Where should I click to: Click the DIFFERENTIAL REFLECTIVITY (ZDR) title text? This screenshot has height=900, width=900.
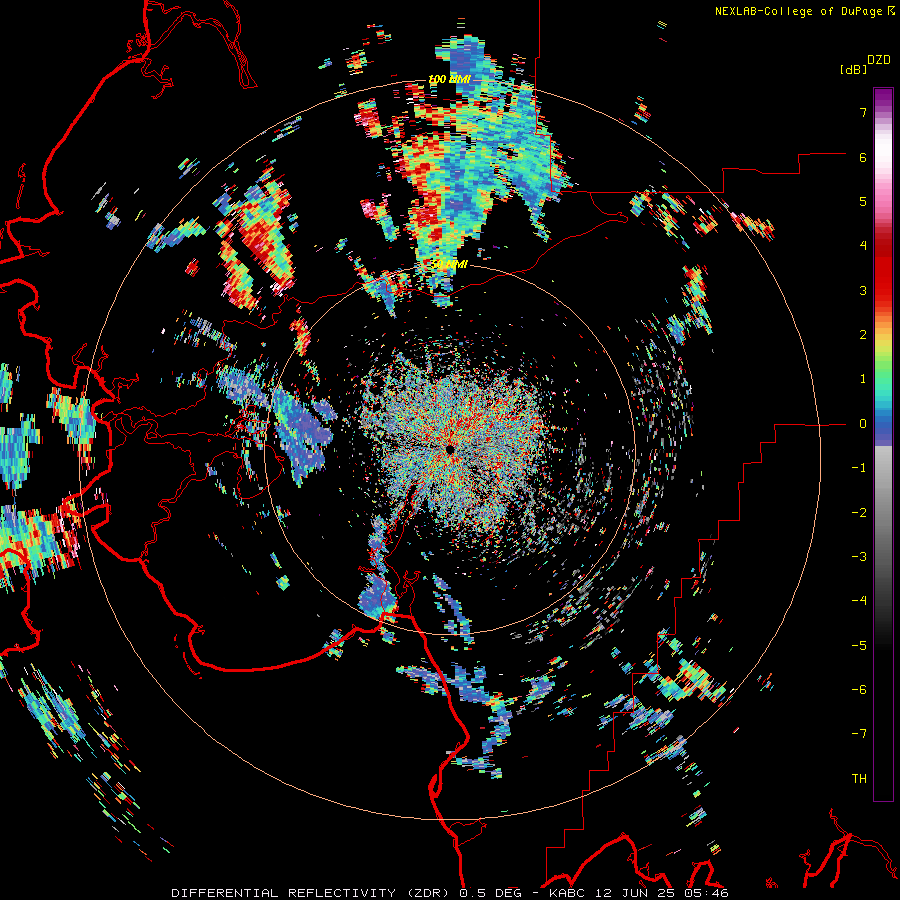[312, 893]
